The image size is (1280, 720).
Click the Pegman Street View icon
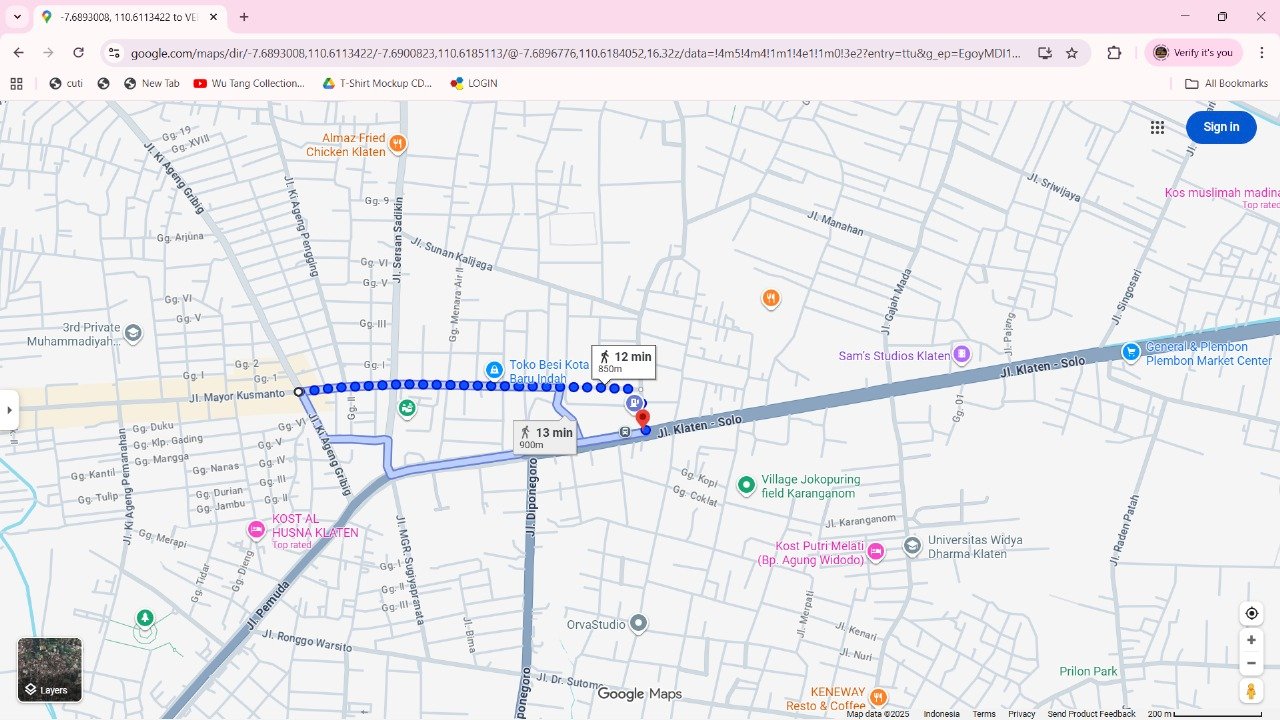(x=1251, y=691)
